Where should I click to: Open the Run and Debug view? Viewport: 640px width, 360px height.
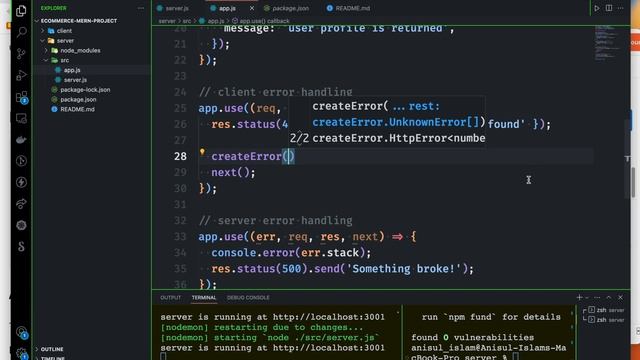[x=21, y=75]
